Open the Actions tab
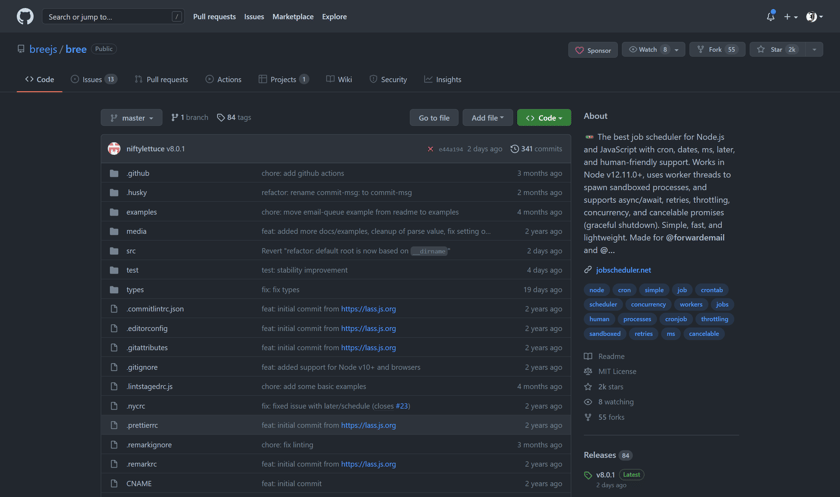Viewport: 840px width, 497px height. point(223,79)
